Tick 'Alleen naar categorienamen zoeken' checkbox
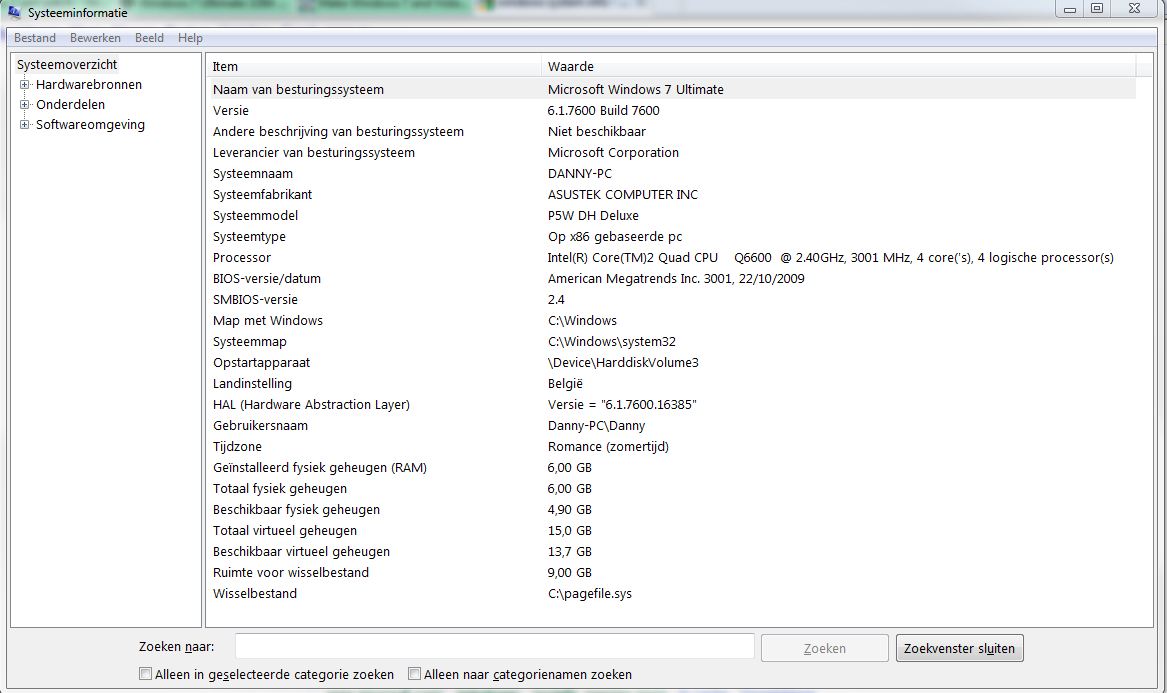 (415, 674)
